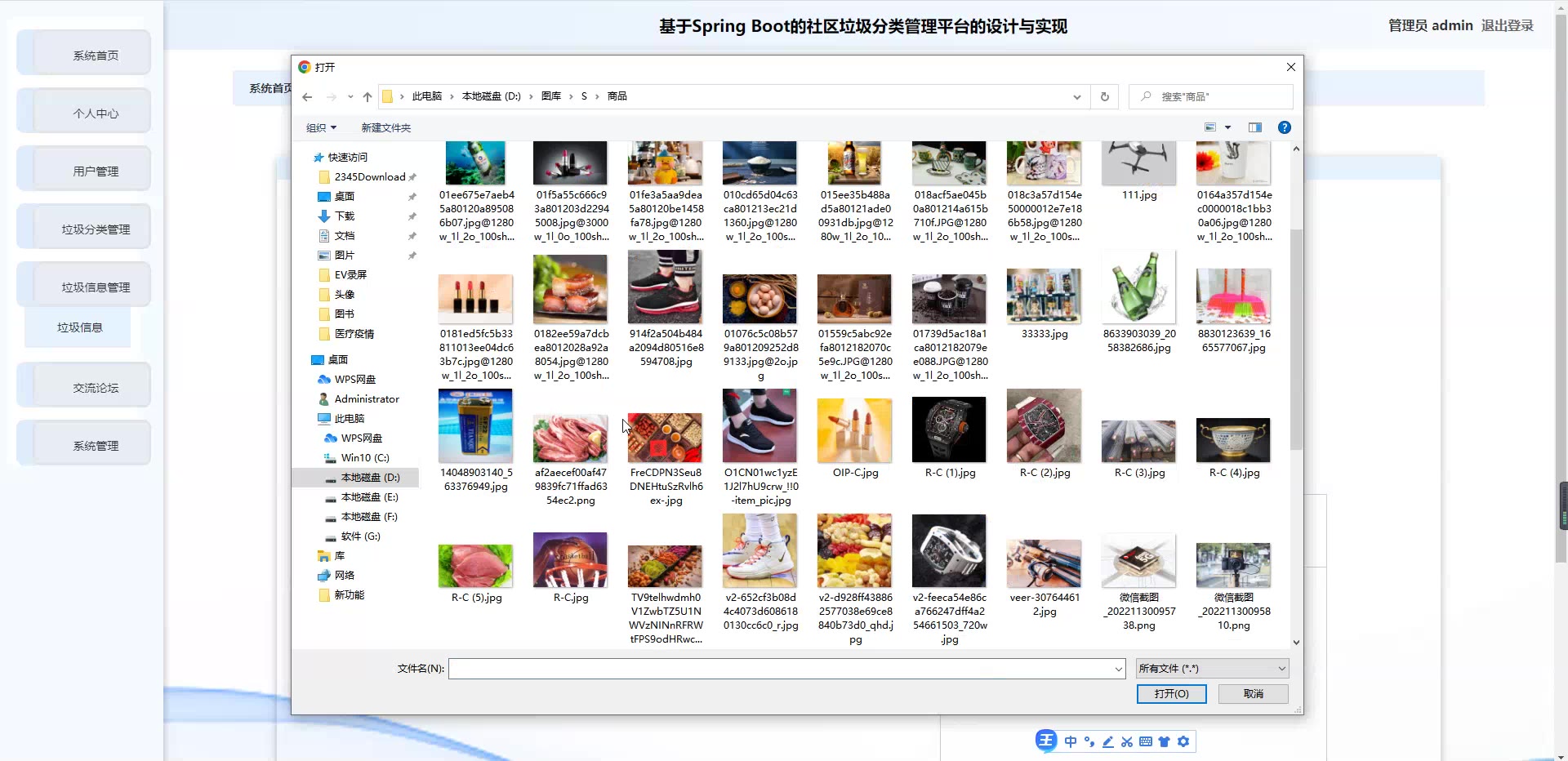Select Administrator user folder
The image size is (1568, 761).
click(366, 399)
